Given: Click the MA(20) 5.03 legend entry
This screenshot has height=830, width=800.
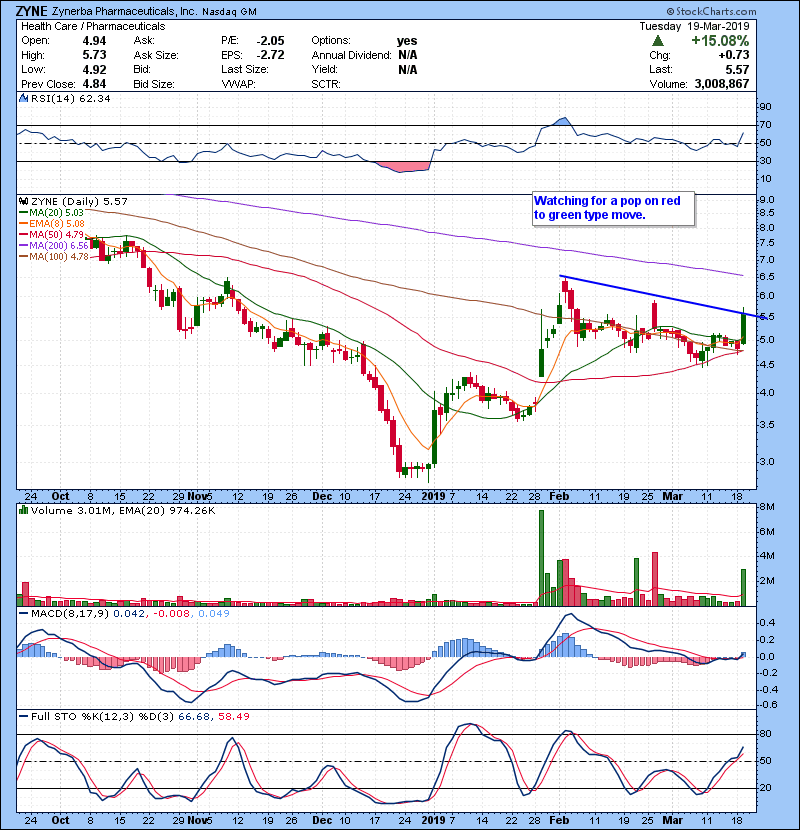Looking at the screenshot, I should click(51, 213).
